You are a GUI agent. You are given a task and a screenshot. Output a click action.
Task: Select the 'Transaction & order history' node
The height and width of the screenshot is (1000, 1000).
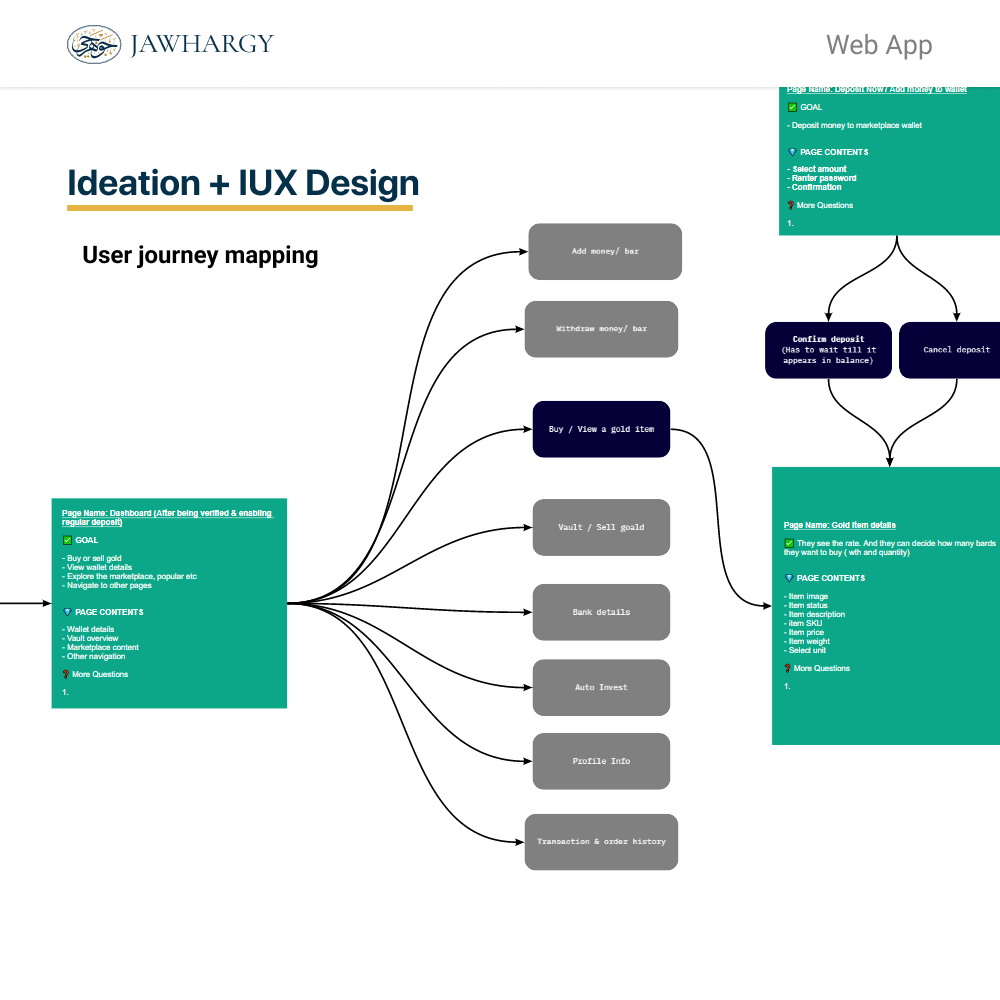pos(601,841)
